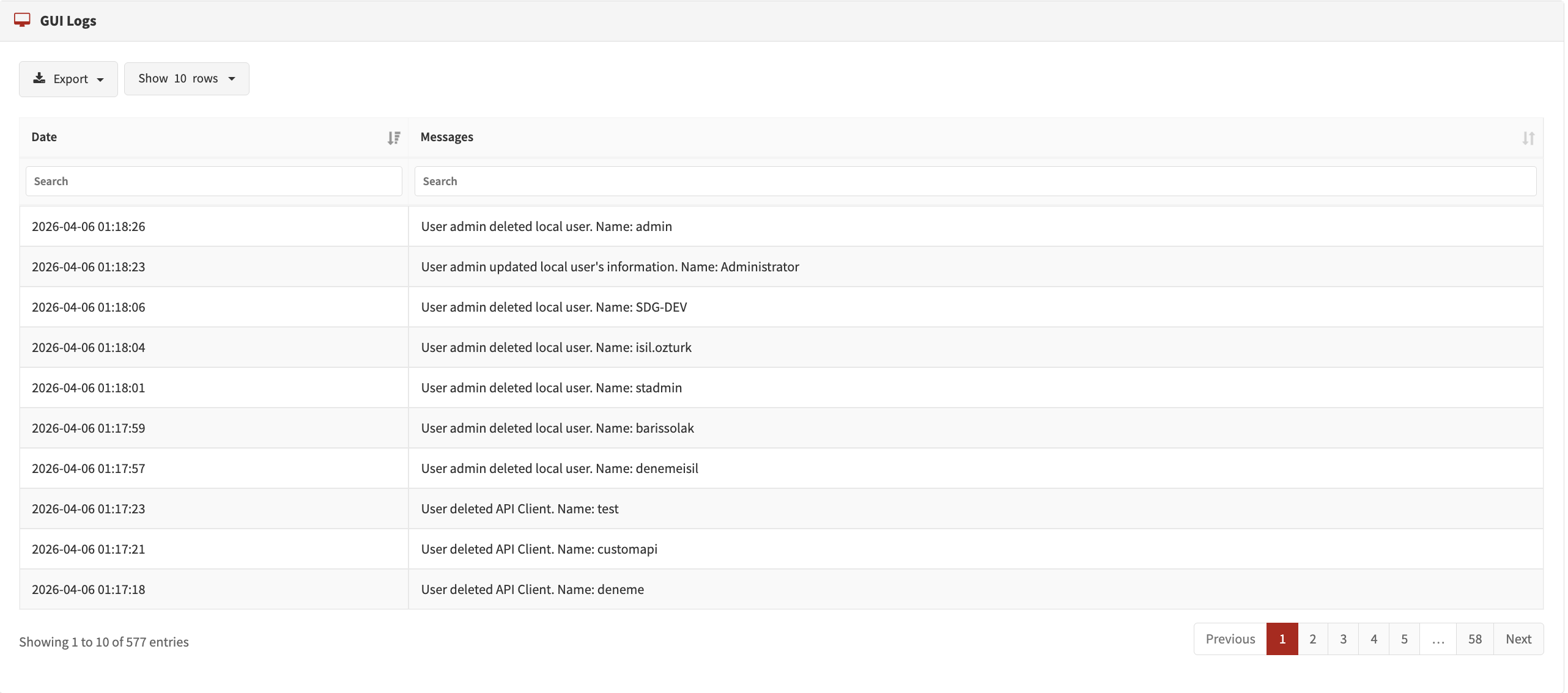Expand the Show 10 rows dropdown
The height and width of the screenshot is (693, 1568).
pos(187,79)
